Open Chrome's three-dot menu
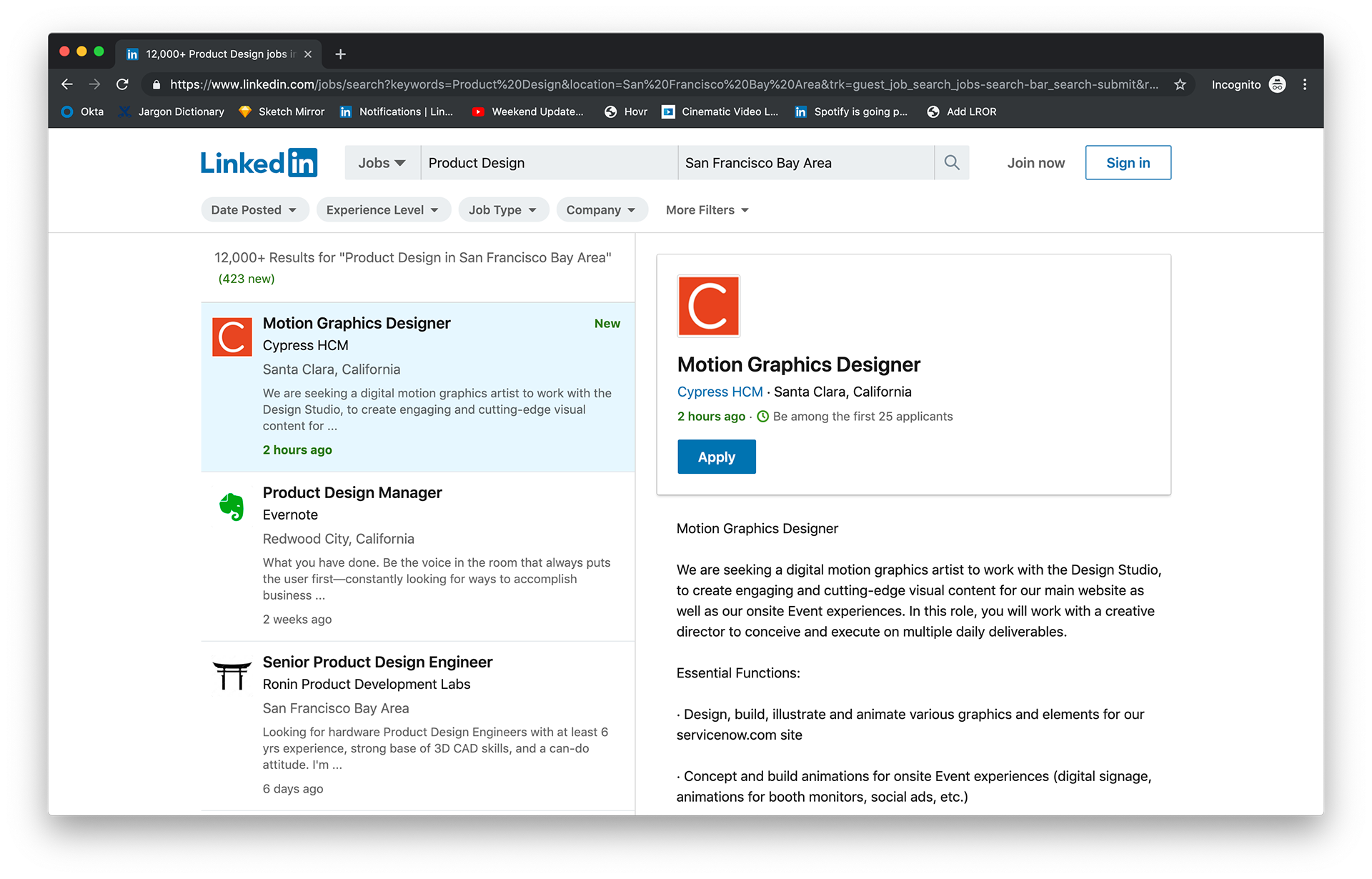Image resolution: width=1372 pixels, height=879 pixels. (x=1305, y=84)
